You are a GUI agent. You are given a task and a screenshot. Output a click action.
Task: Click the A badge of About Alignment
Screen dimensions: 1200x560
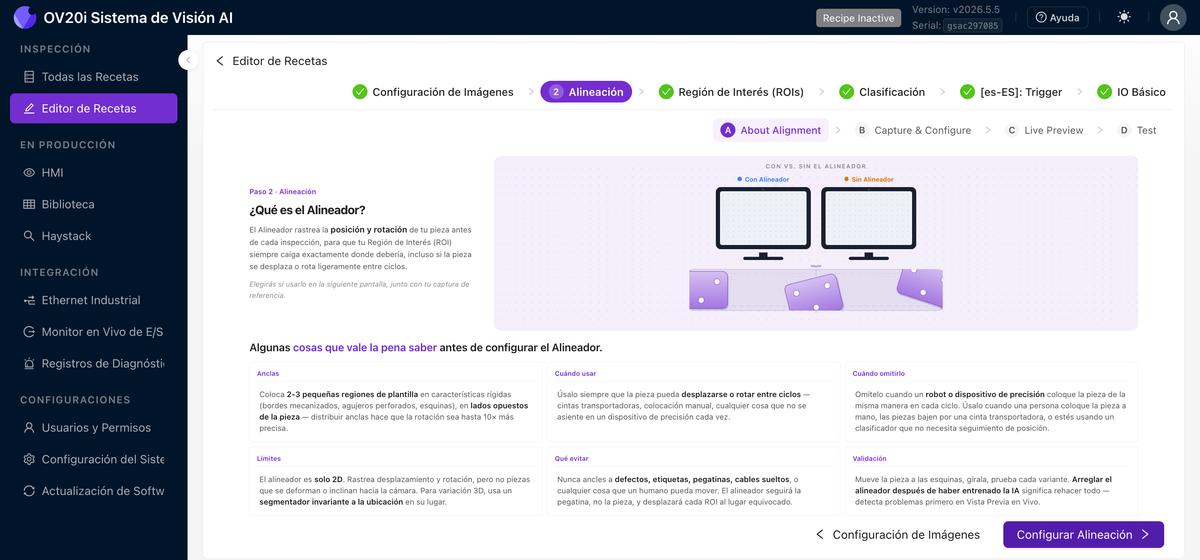click(728, 130)
